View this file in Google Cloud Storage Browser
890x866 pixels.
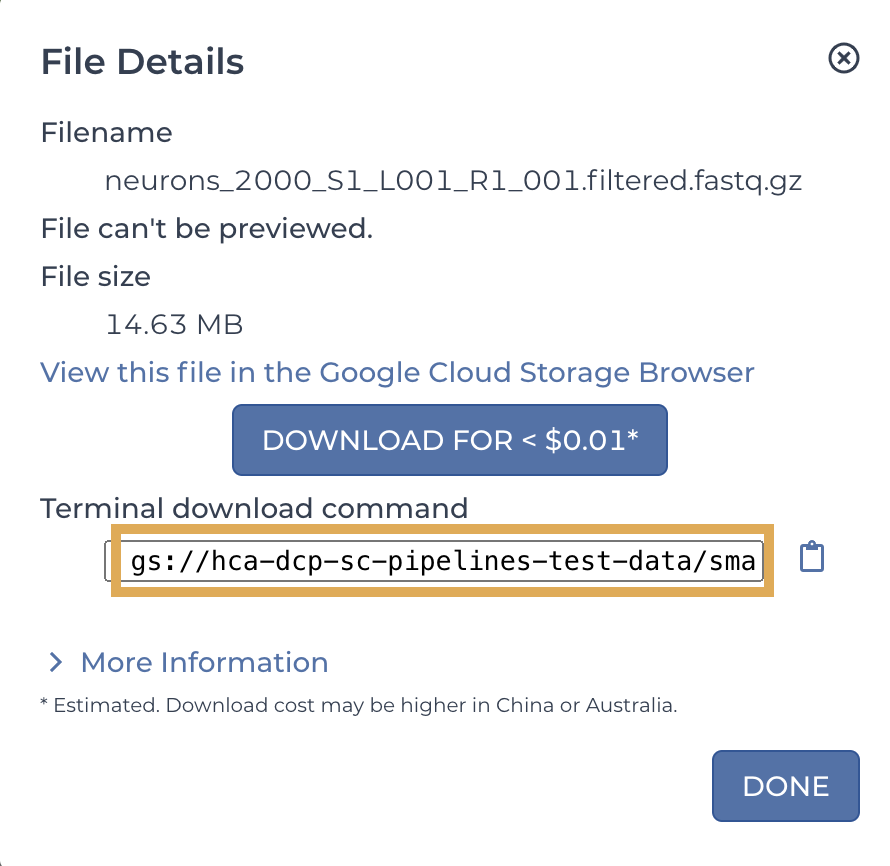[x=397, y=373]
